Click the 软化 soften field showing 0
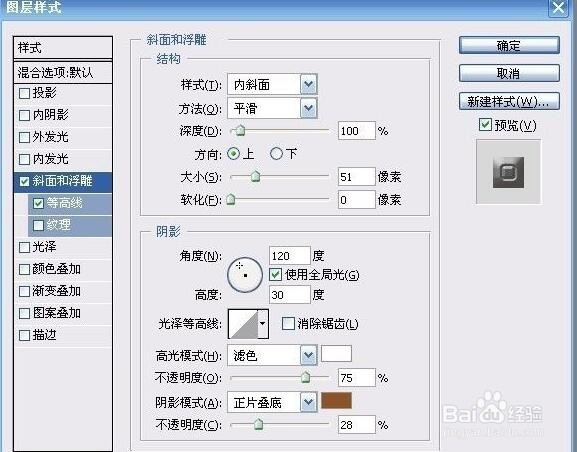Screen dimensions: 577x452 (x=357, y=200)
